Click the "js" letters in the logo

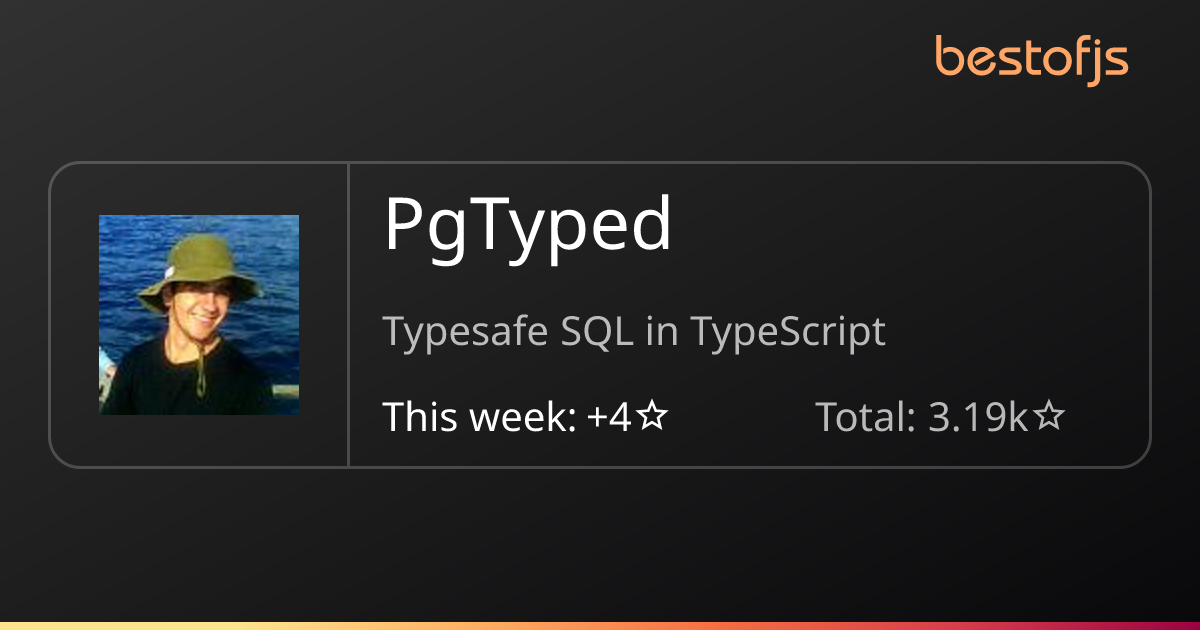tap(1108, 60)
